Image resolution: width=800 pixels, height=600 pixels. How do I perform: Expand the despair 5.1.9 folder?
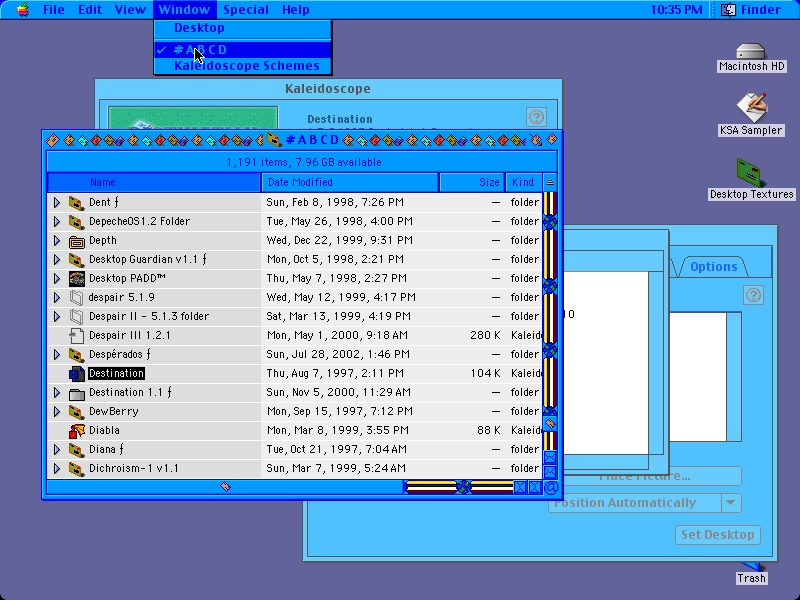[57, 297]
